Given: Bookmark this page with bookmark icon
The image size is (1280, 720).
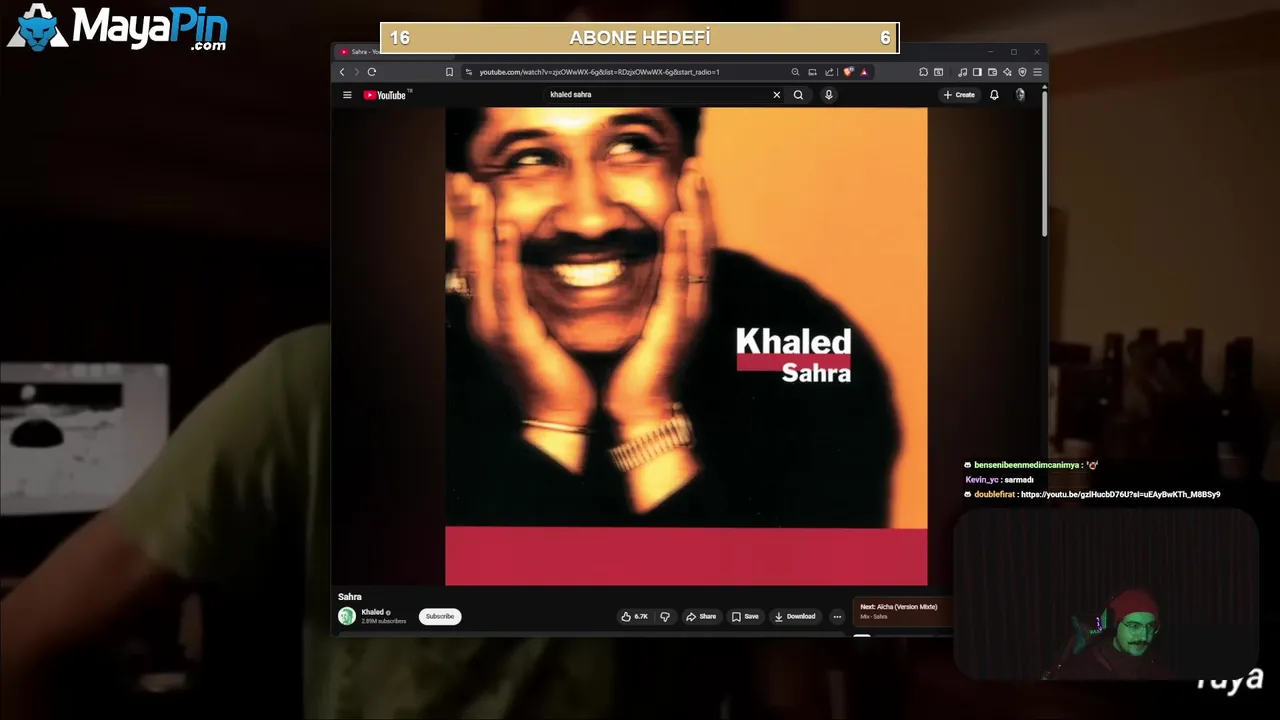Looking at the screenshot, I should click(x=449, y=72).
